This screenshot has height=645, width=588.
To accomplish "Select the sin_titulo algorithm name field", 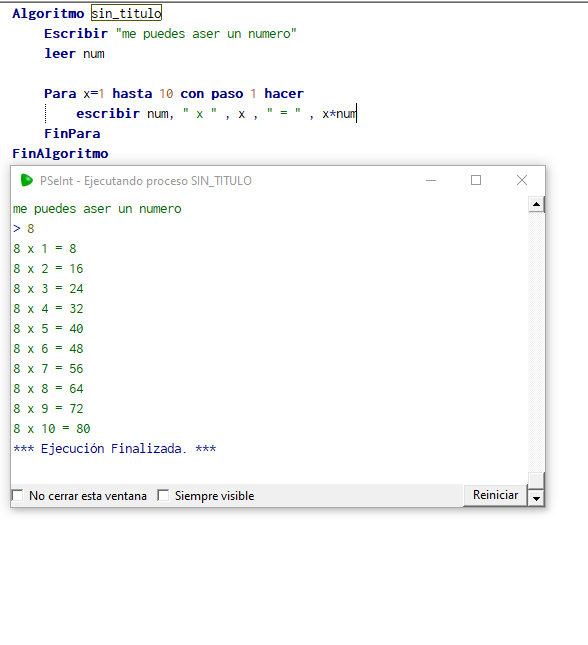I will click(126, 13).
